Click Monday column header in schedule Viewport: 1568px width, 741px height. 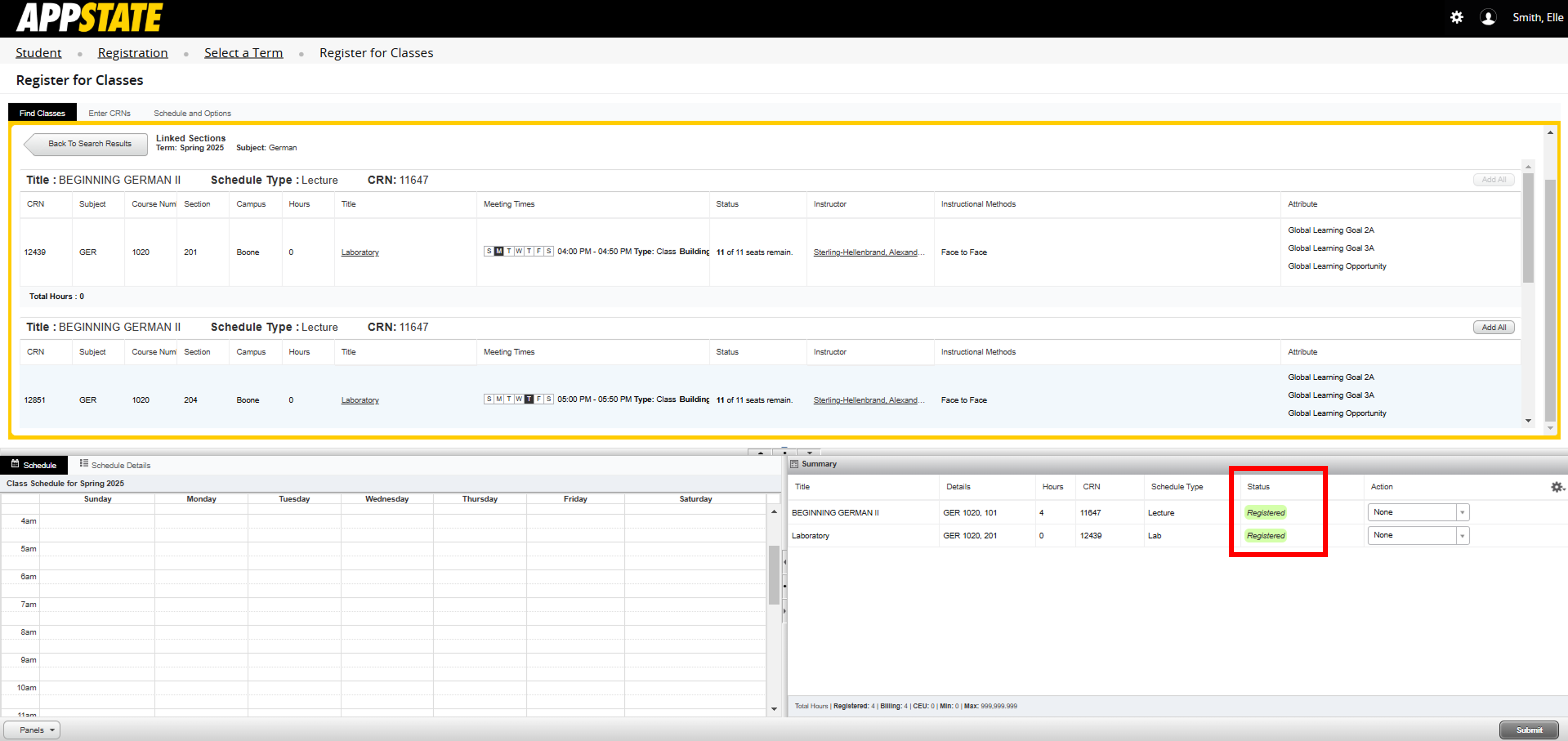pos(201,499)
